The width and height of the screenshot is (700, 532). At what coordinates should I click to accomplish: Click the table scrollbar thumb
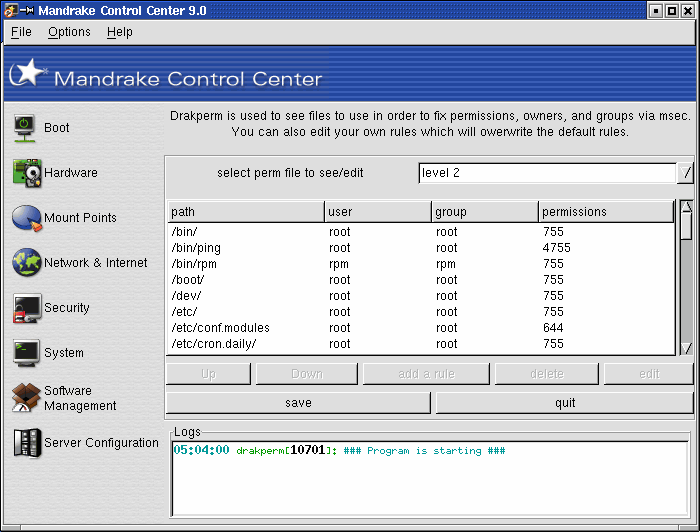(687, 226)
